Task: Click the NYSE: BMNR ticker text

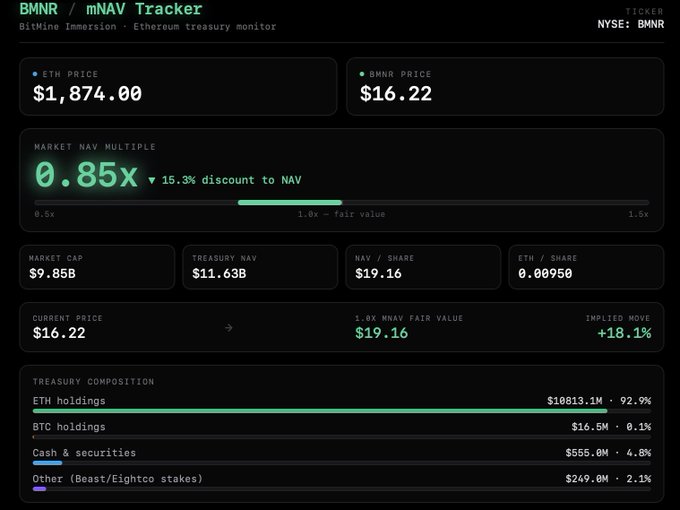Action: (631, 24)
